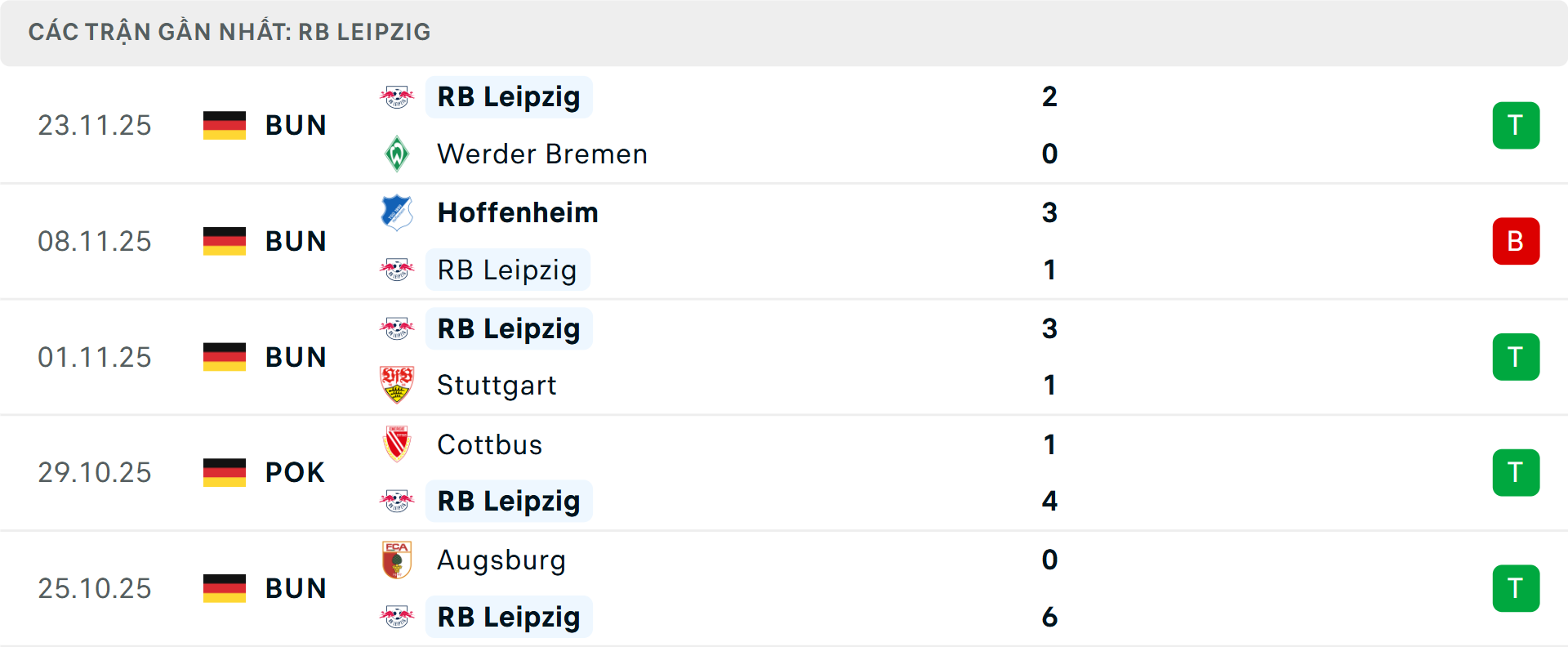Click the Hoffenheim club crest

[398, 212]
